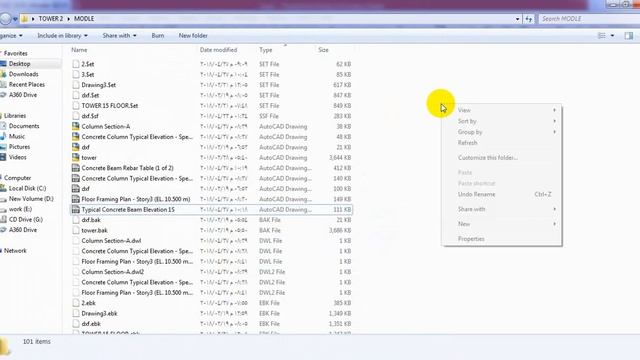Screen dimensions: 640x360
Task: Choose Customize this folder... menu entry
Action: tap(502, 158)
